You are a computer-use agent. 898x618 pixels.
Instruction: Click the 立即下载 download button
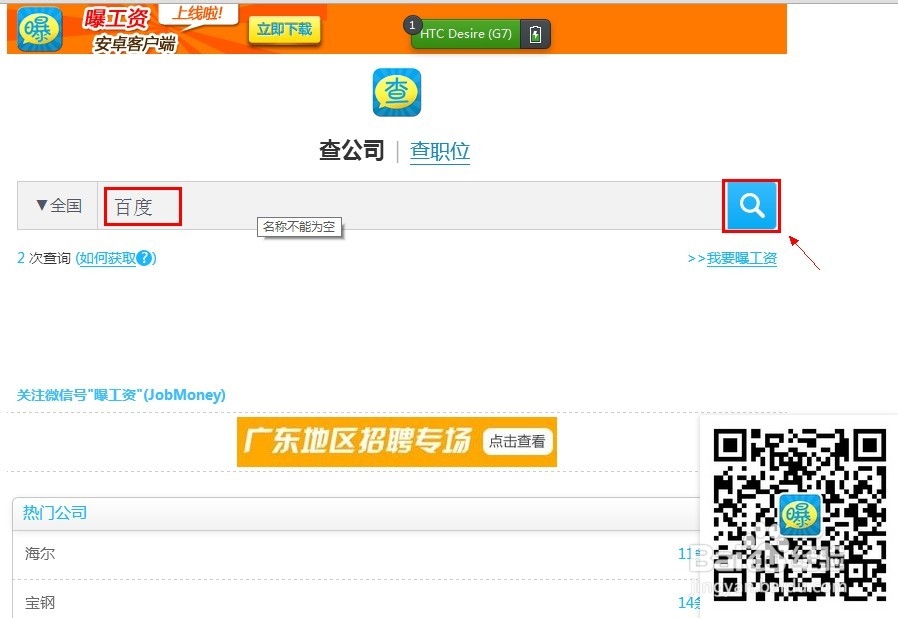287,31
